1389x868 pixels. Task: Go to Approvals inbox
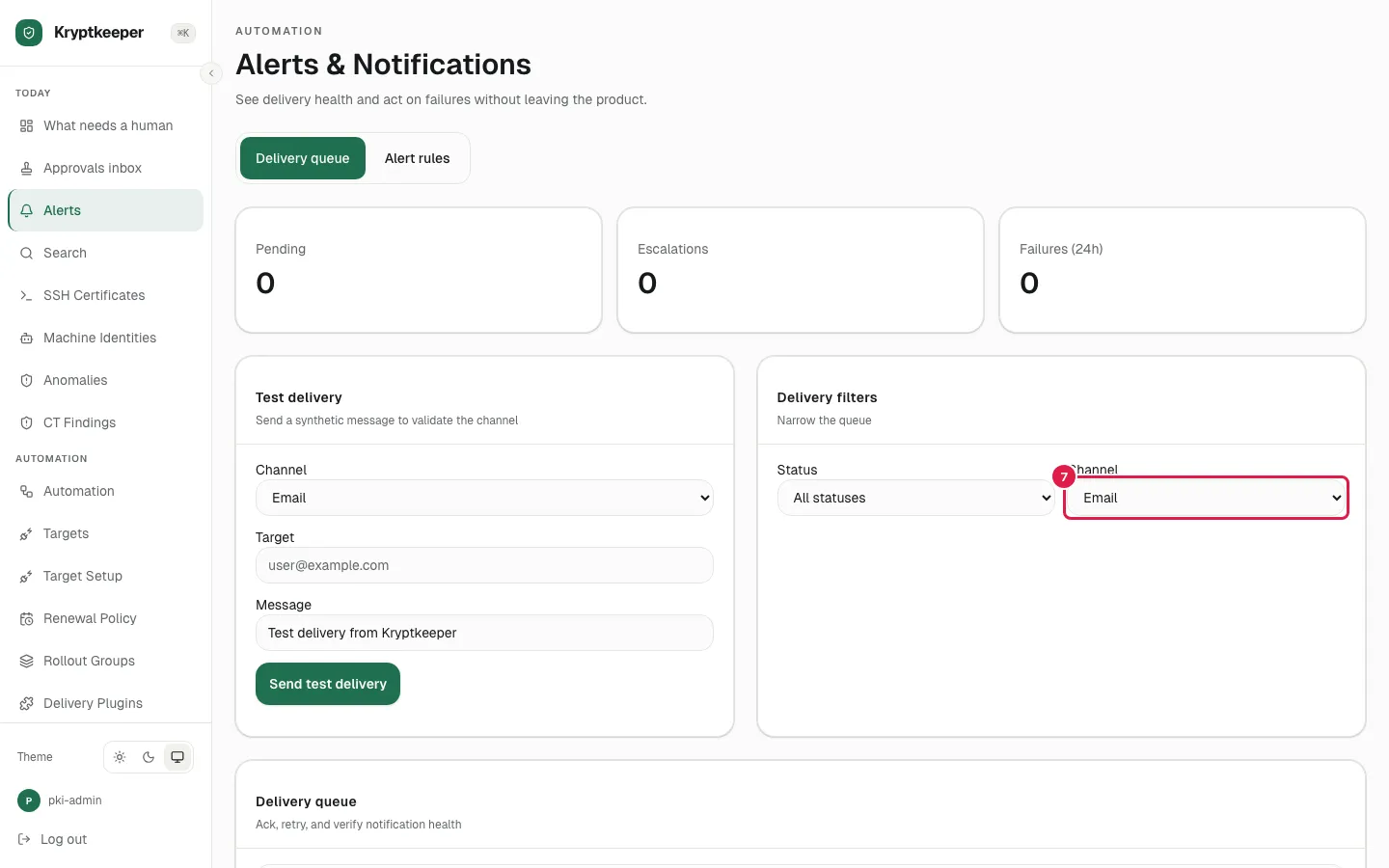click(106, 168)
